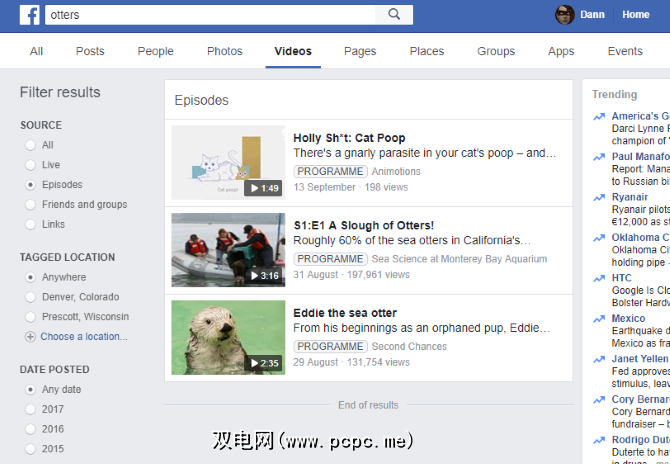Screen dimensions: 670x464
Task: Select the Friends and groups source filter
Action: point(31,205)
